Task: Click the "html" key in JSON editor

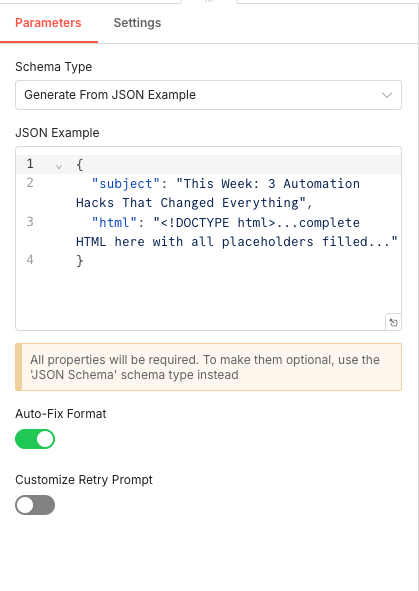Action: [x=115, y=222]
